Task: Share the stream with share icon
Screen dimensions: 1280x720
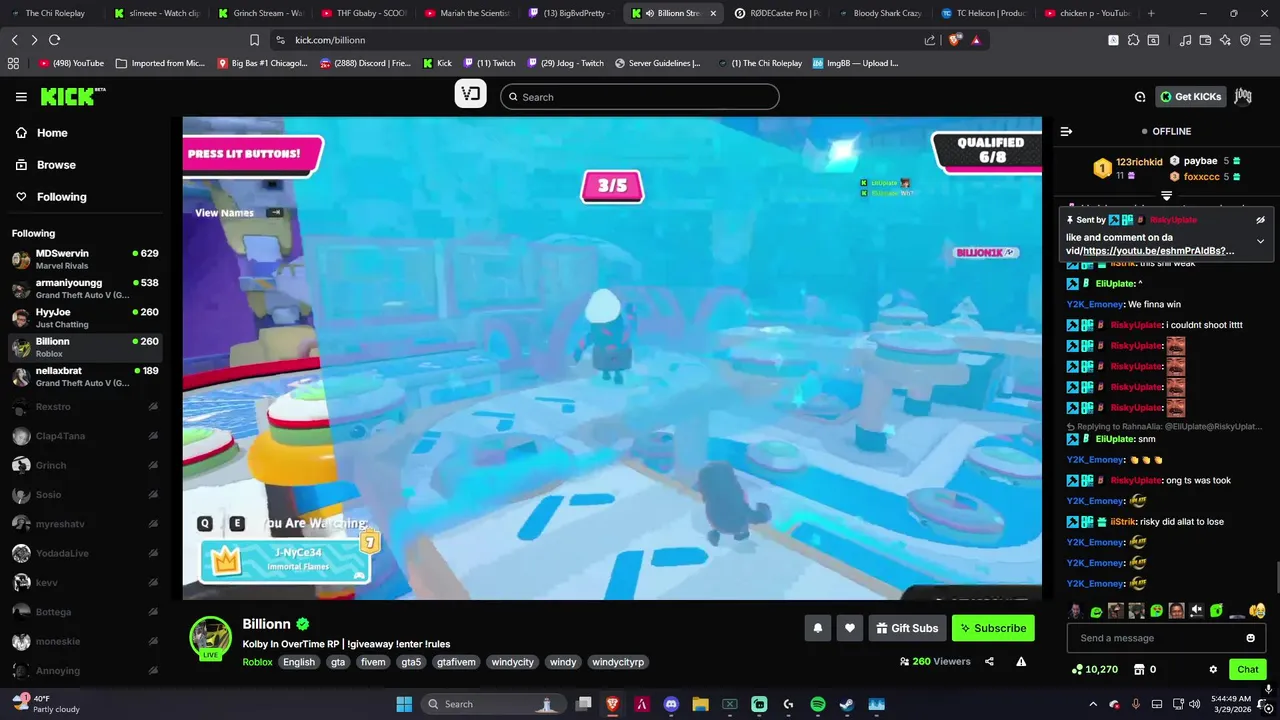Action: tap(989, 661)
